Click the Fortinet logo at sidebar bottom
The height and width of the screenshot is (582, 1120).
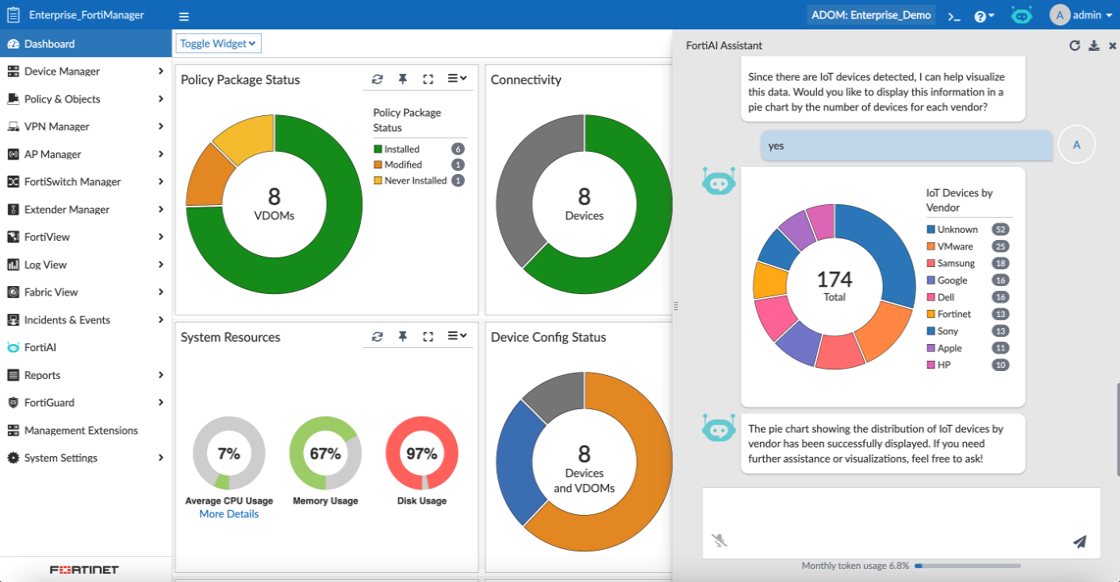(x=84, y=570)
